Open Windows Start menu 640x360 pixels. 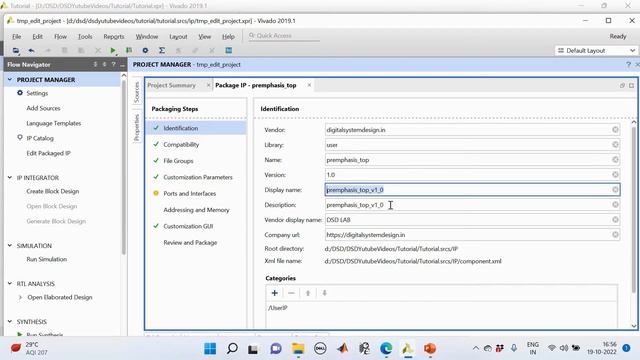click(210, 349)
